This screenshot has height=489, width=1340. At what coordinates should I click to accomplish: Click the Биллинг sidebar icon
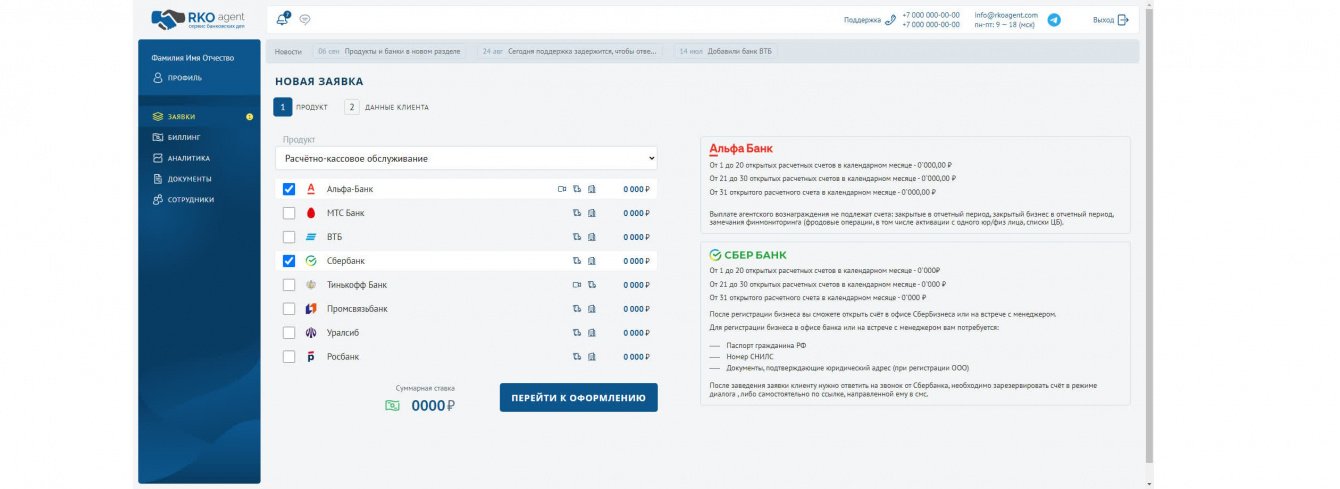[158, 137]
